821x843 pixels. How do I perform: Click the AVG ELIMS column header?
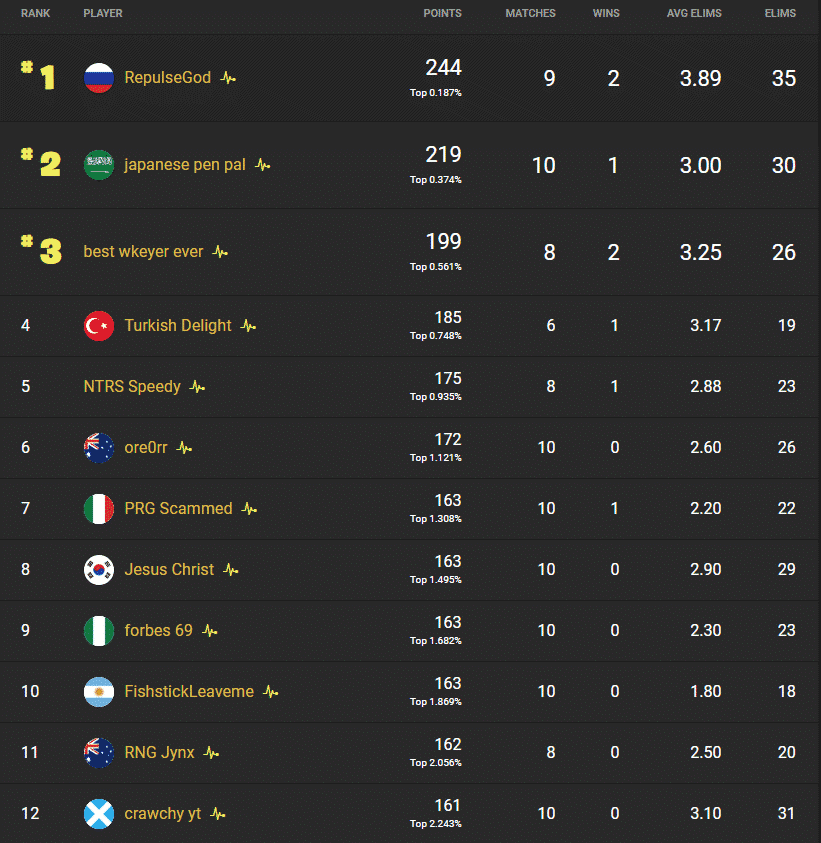click(694, 13)
